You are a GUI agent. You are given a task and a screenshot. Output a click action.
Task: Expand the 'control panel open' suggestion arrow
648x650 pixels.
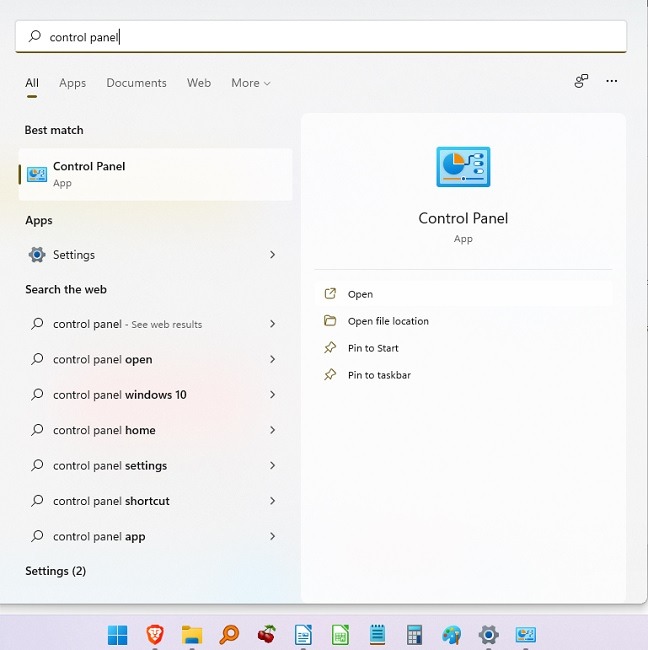coord(272,359)
